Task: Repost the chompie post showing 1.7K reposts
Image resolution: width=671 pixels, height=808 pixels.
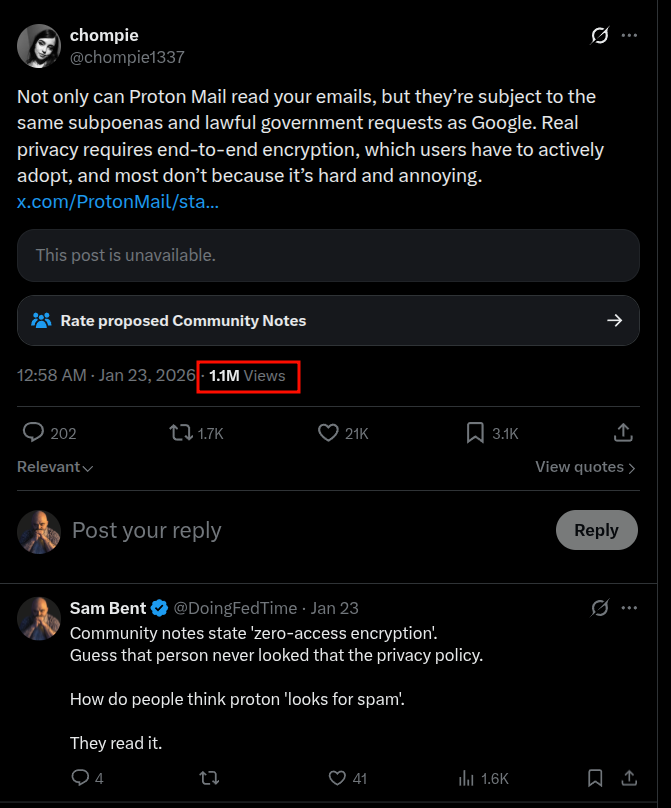Action: (181, 432)
